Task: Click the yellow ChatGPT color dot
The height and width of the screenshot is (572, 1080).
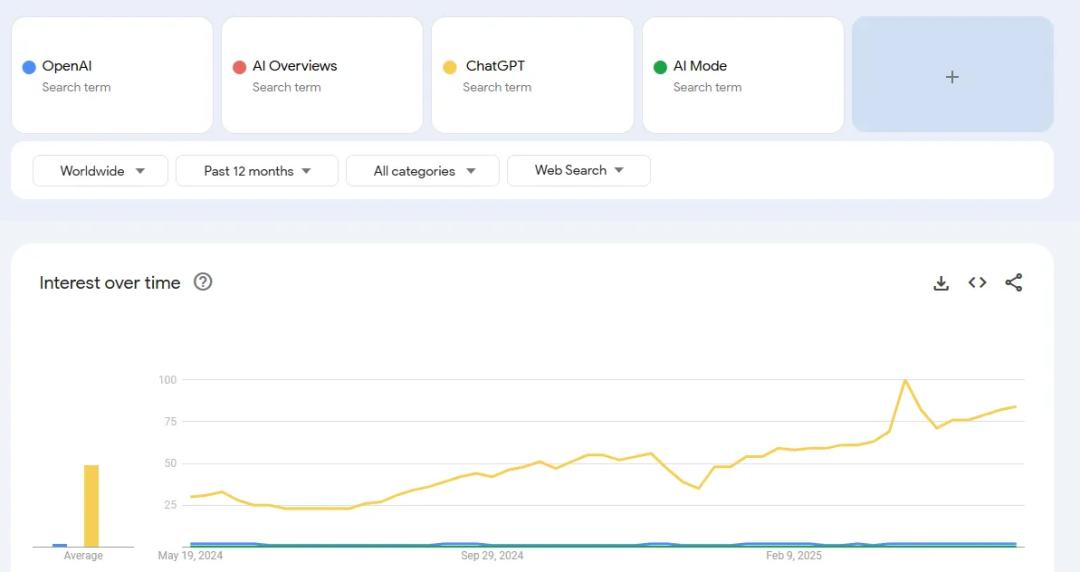Action: pyautogui.click(x=450, y=67)
